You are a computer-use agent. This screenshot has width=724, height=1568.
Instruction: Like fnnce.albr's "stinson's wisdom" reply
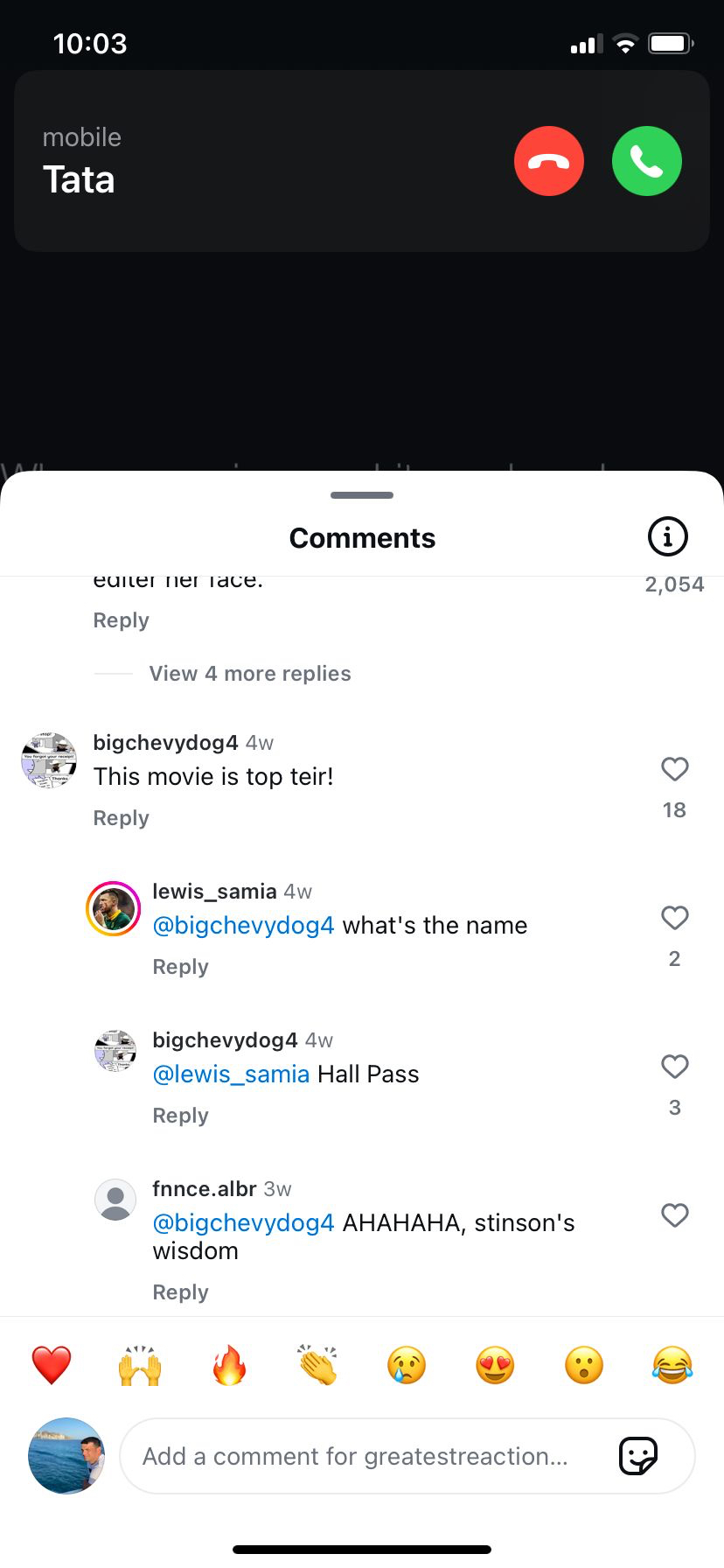tap(674, 1216)
